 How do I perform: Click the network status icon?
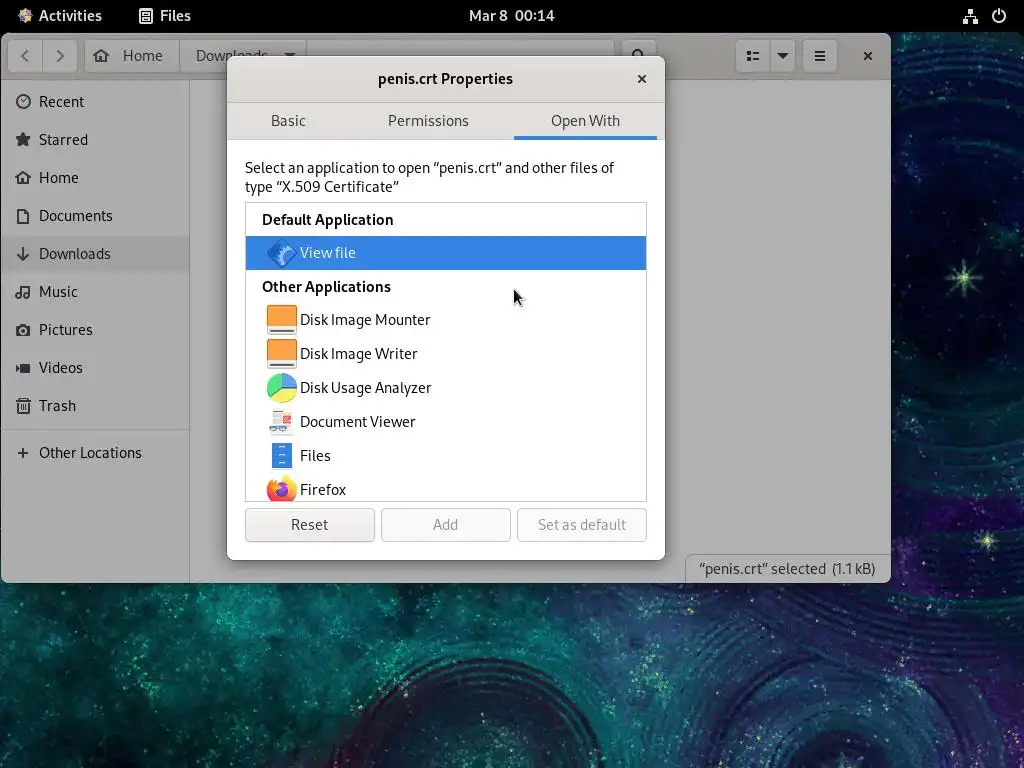click(970, 16)
